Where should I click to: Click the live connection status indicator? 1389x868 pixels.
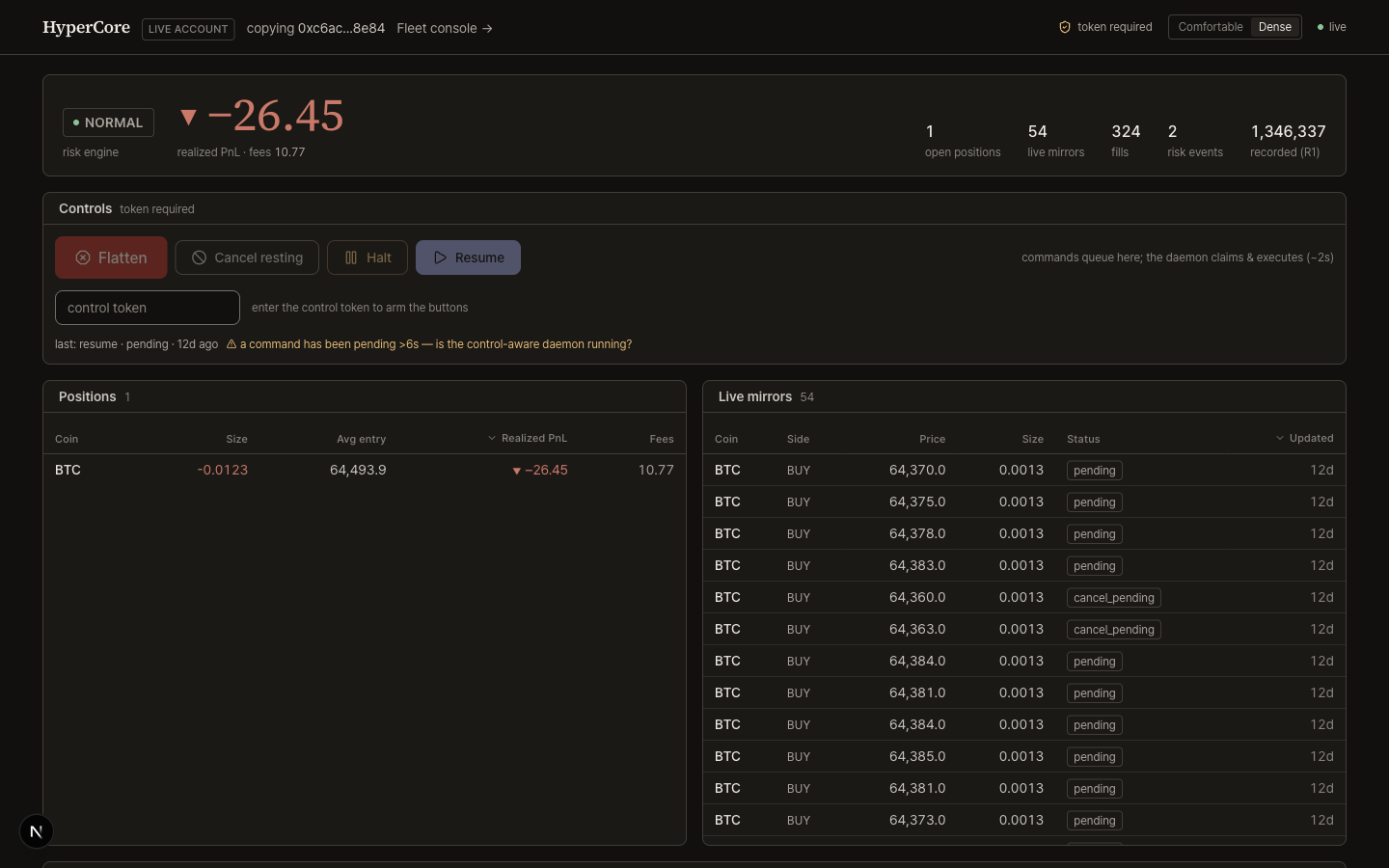tap(1331, 27)
